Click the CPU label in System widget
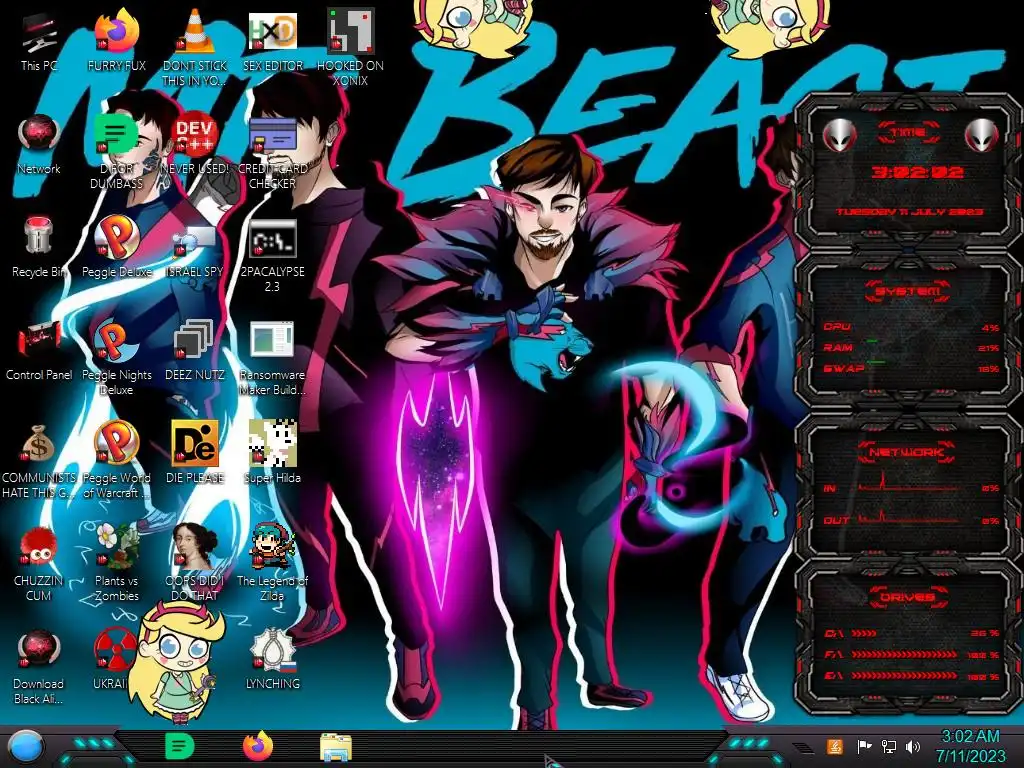 [x=837, y=326]
